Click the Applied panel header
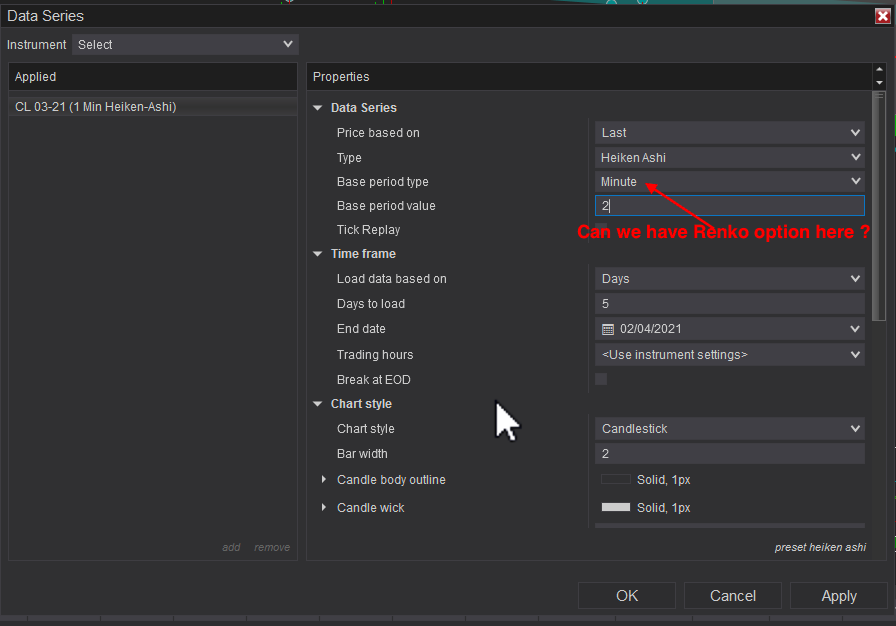 coord(153,77)
